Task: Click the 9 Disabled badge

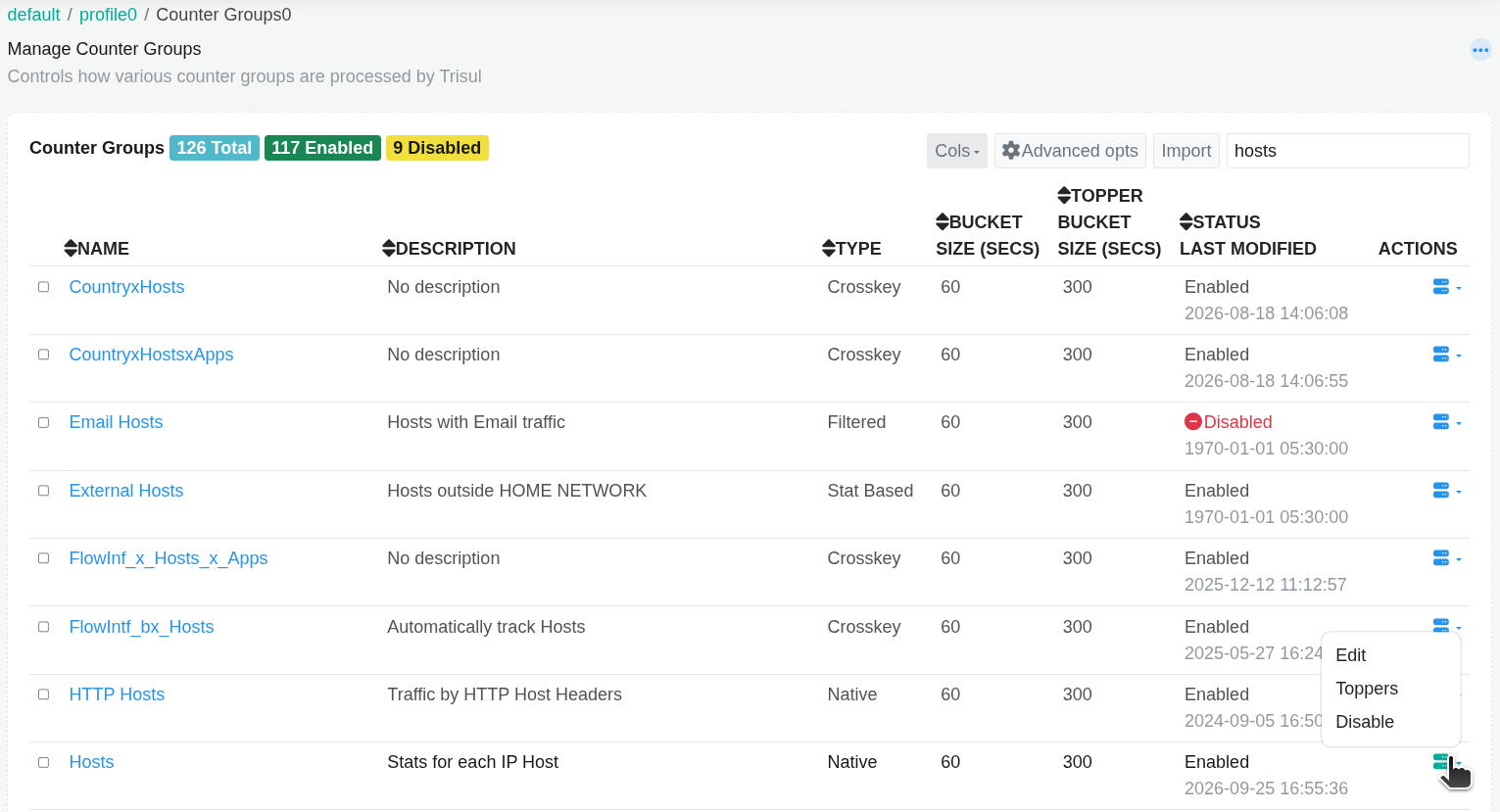Action: (x=437, y=148)
